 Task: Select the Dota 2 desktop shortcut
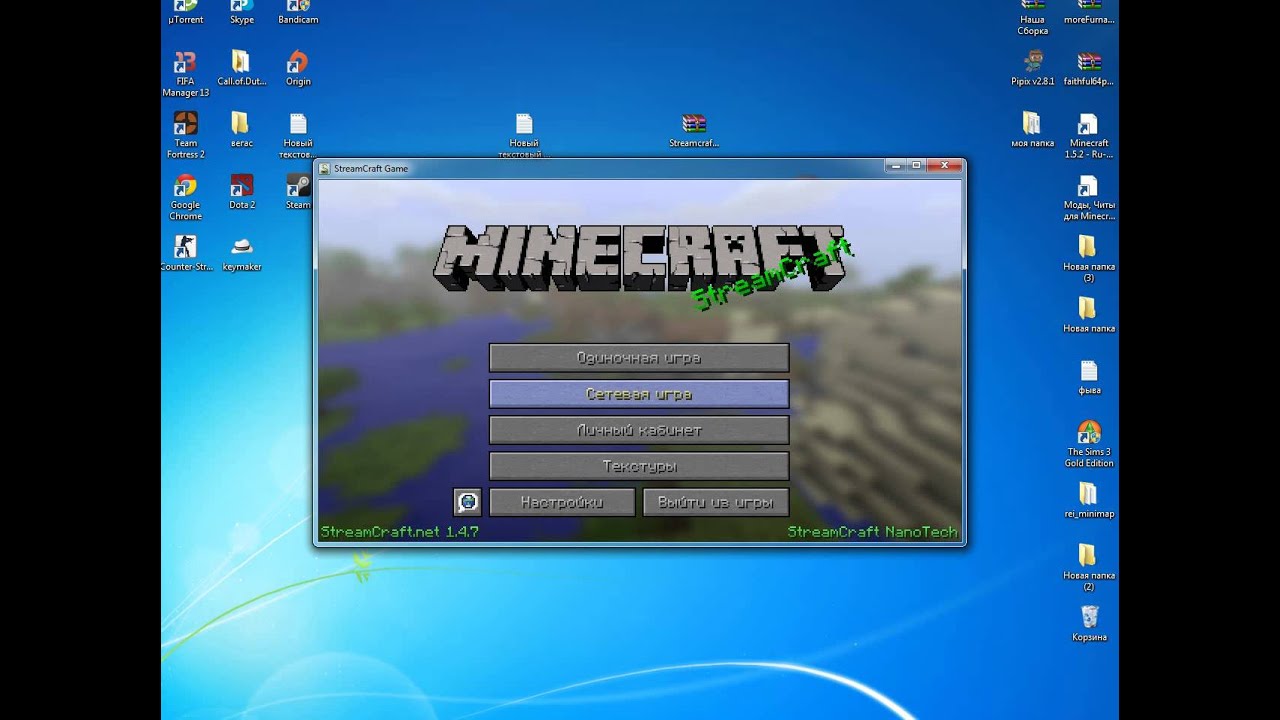point(242,192)
